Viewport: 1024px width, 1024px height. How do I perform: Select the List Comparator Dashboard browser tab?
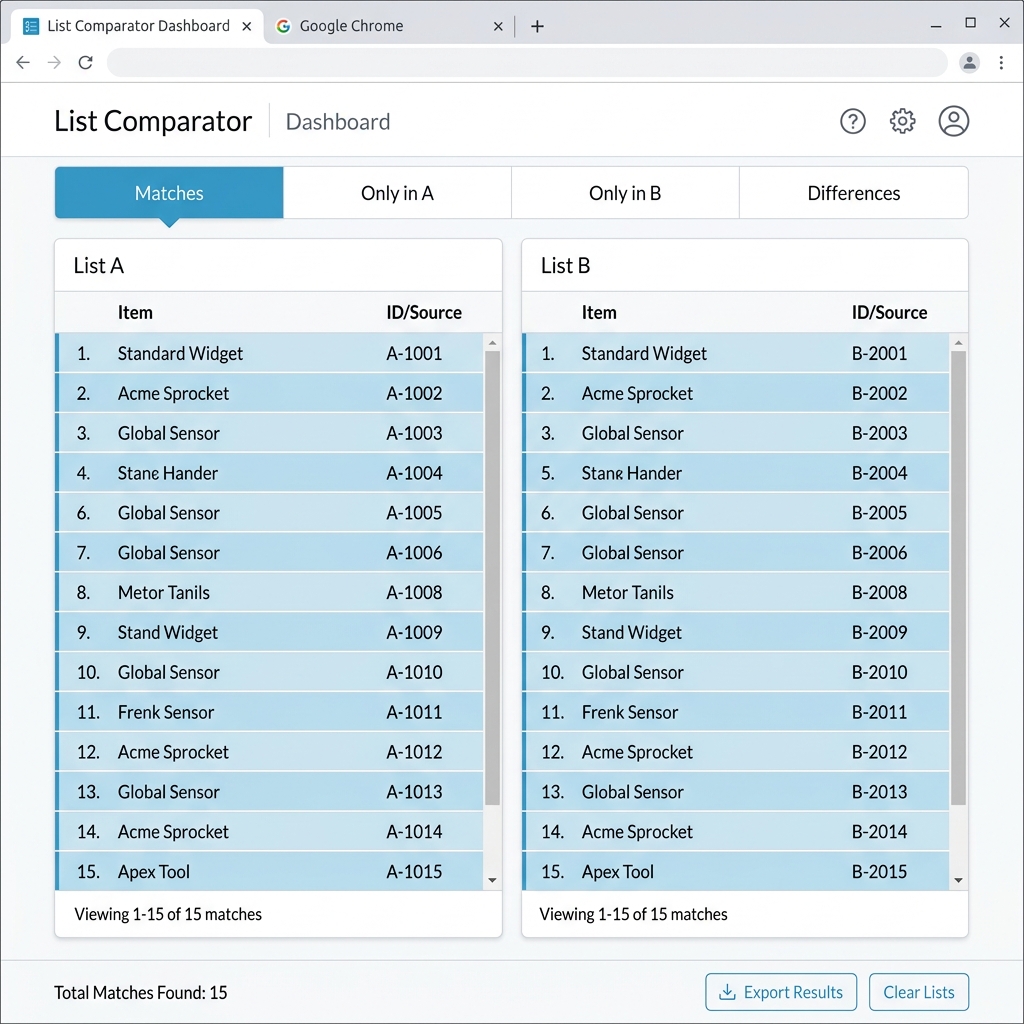137,26
